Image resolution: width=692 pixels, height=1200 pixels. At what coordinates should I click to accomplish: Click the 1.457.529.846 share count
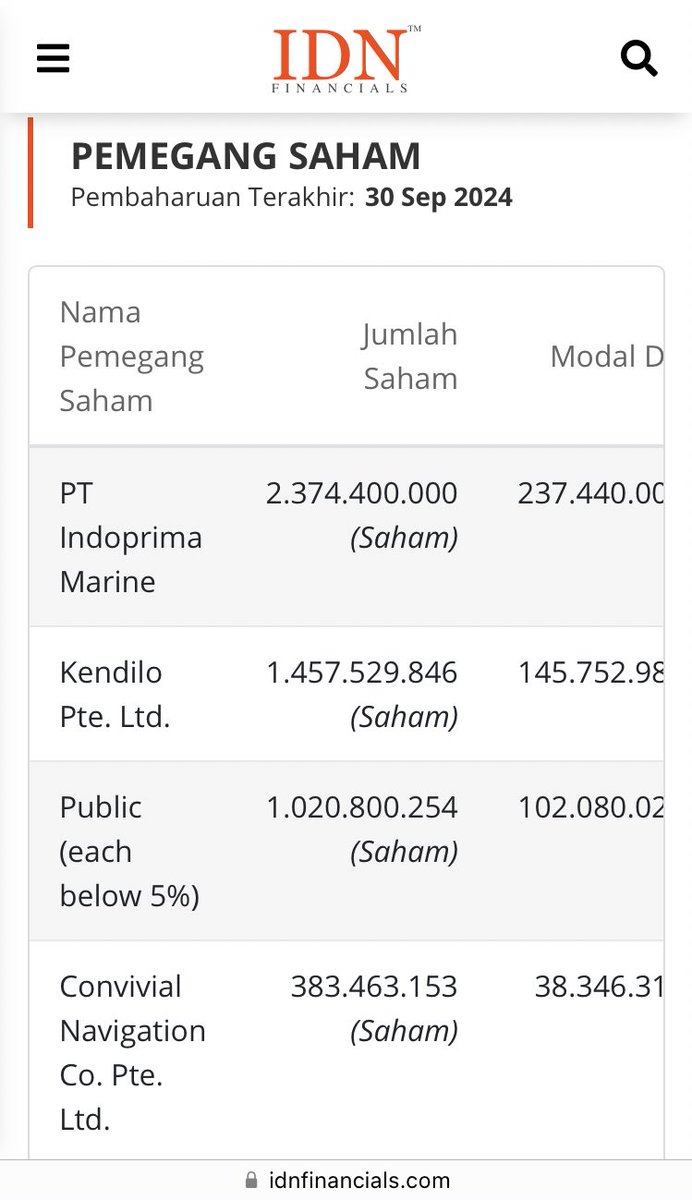[x=362, y=673]
